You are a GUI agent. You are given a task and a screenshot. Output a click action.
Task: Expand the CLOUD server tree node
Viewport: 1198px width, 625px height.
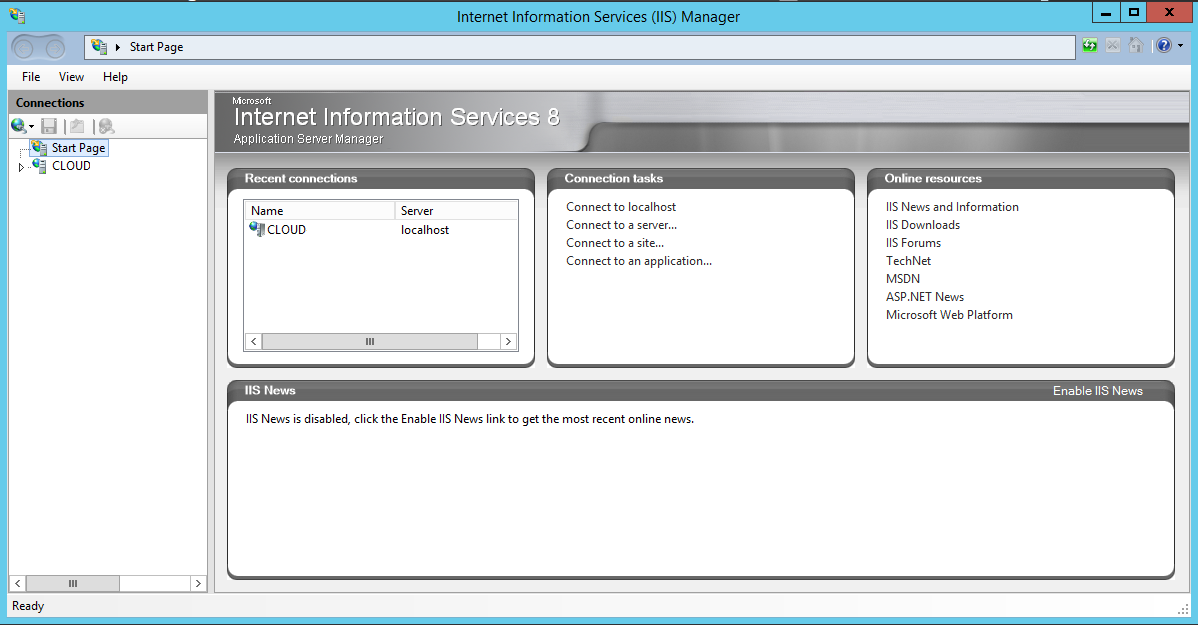[21, 167]
